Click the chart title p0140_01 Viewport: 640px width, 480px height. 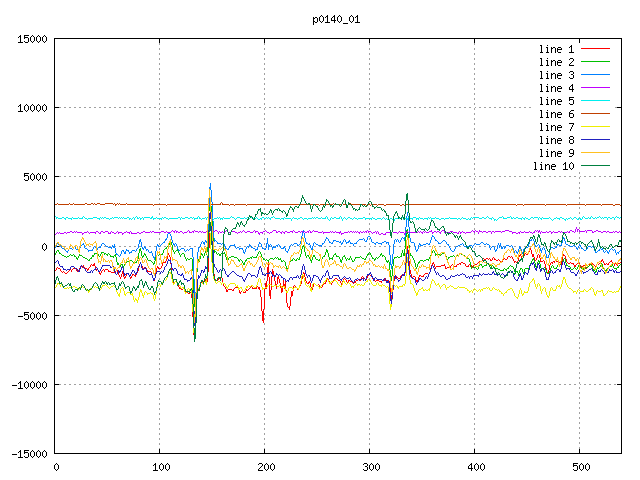(x=336, y=19)
